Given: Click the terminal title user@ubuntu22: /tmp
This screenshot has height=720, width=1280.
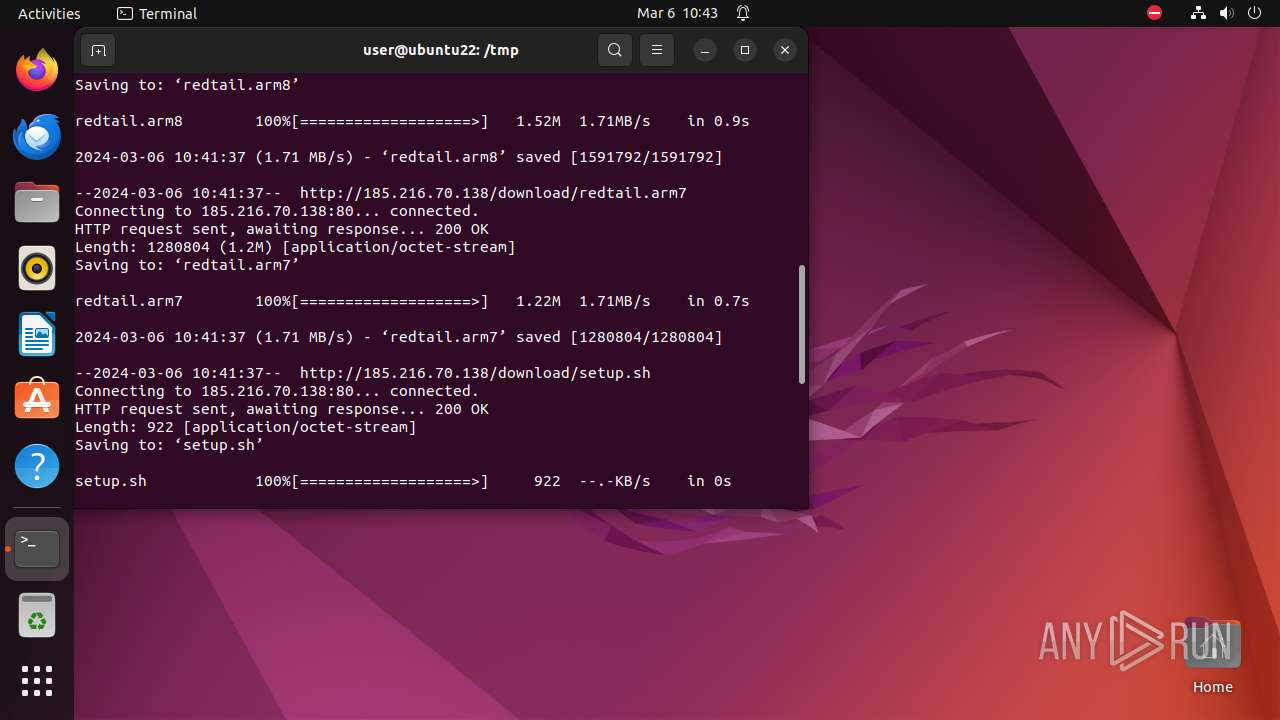Looking at the screenshot, I should [441, 50].
